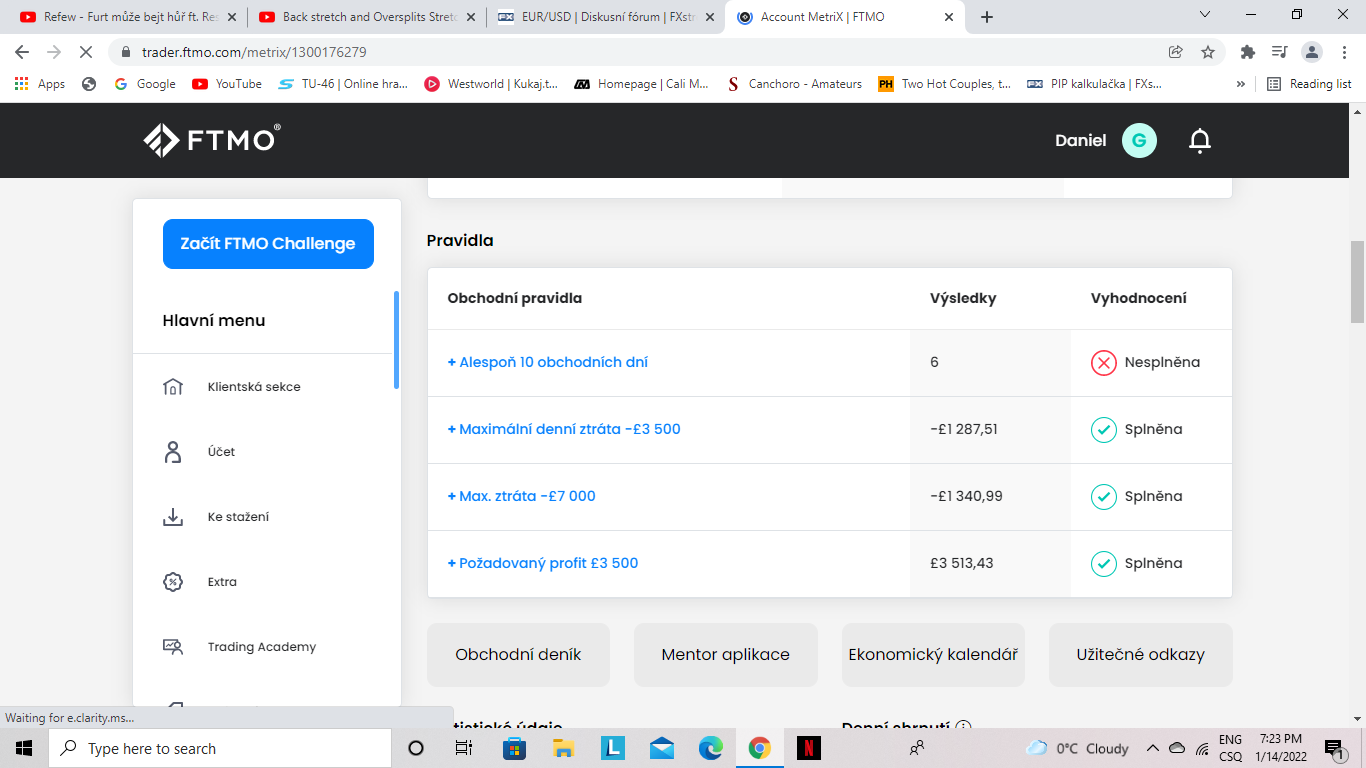Image resolution: width=1366 pixels, height=768 pixels.
Task: Open Chrome three-dot menu
Action: 1343,52
